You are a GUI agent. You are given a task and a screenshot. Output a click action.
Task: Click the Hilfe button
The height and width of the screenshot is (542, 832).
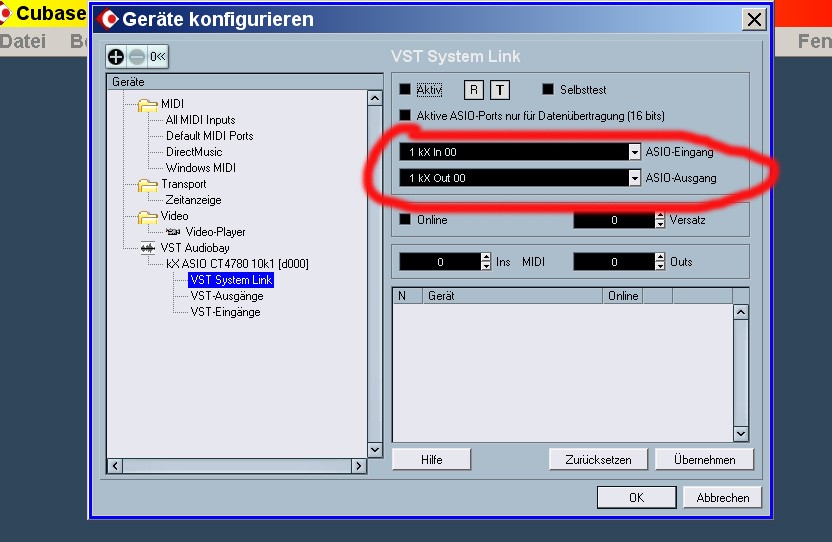point(431,460)
